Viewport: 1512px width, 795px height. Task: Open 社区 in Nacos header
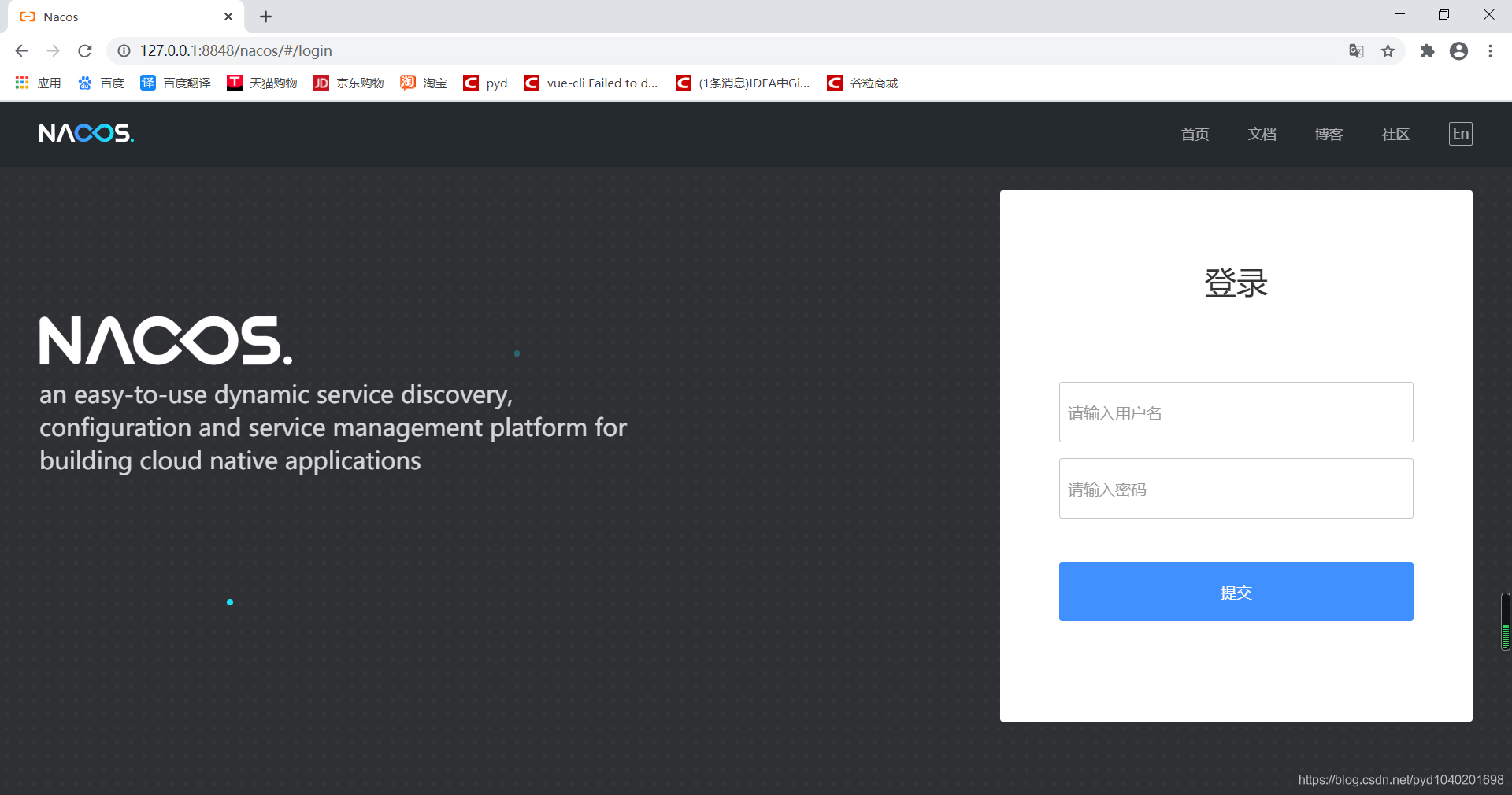coord(1395,134)
